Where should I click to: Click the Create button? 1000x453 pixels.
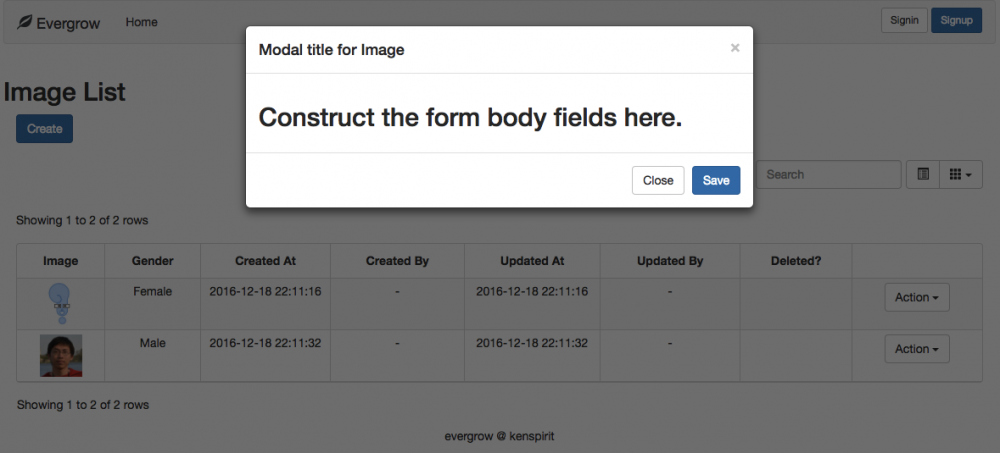44,129
